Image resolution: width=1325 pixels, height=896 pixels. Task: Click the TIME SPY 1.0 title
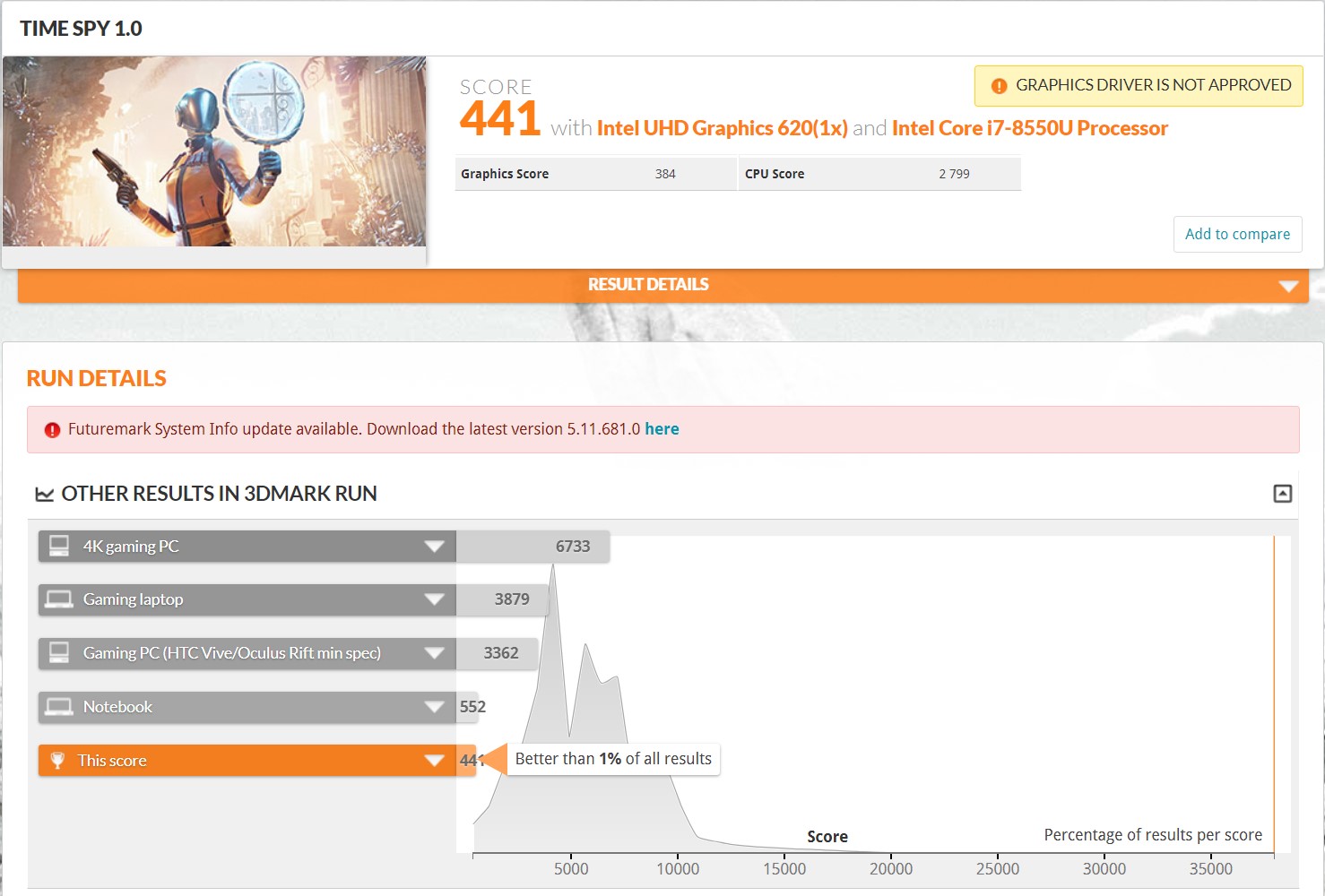click(x=81, y=29)
